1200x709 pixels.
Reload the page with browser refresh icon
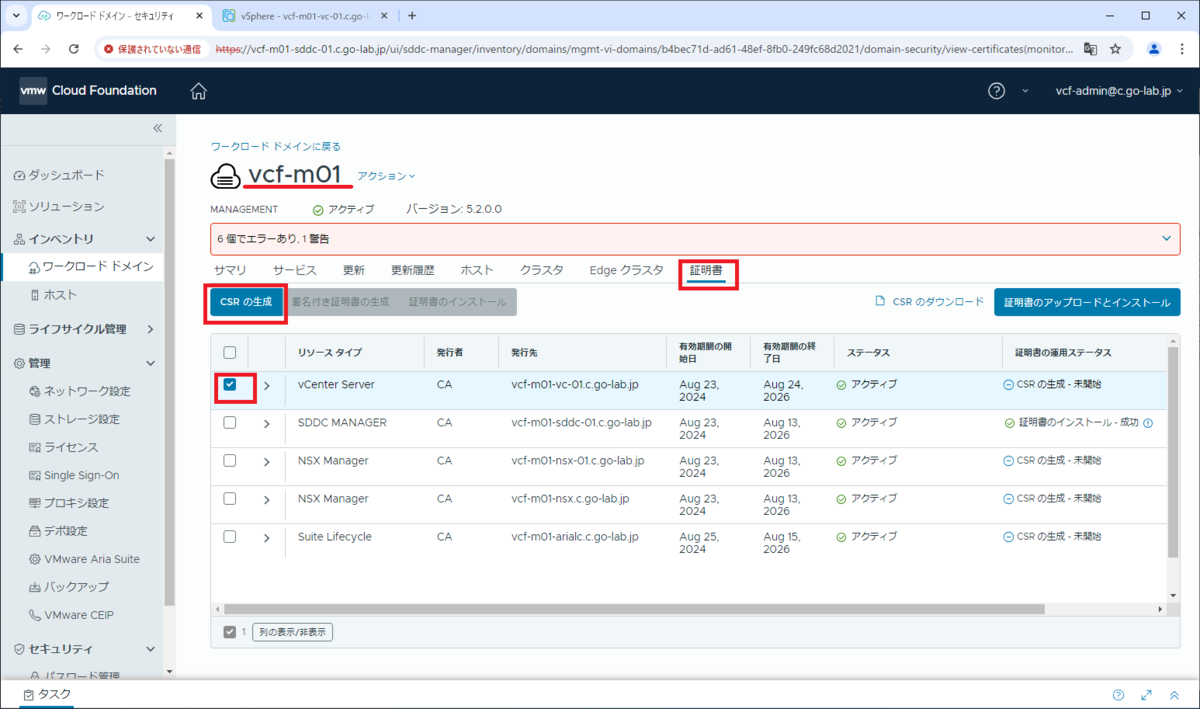[74, 48]
